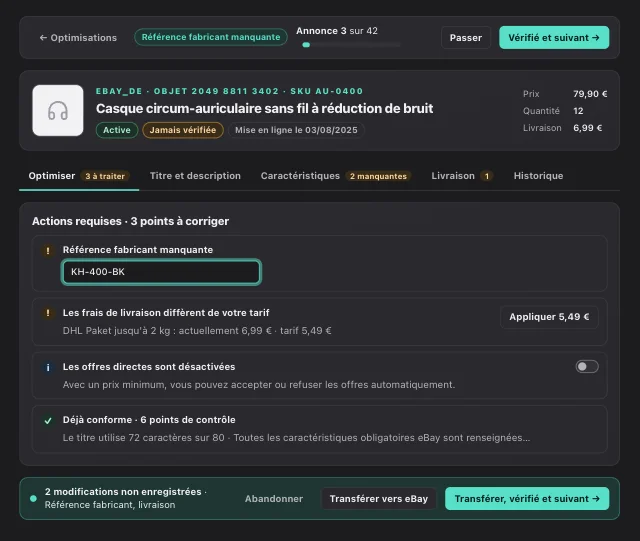640x541 pixels.
Task: Click the 2 manquantes badge
Action: [378, 176]
